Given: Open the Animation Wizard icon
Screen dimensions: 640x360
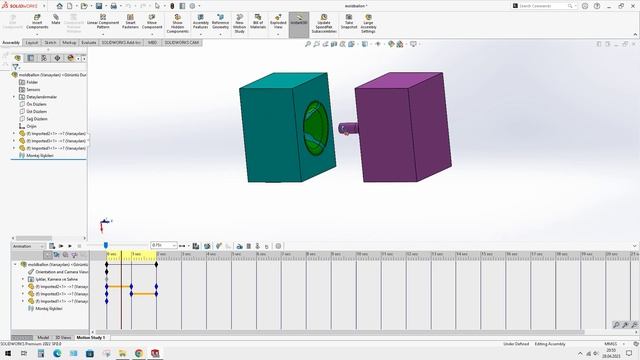Looking at the screenshot, I should coord(207,246).
